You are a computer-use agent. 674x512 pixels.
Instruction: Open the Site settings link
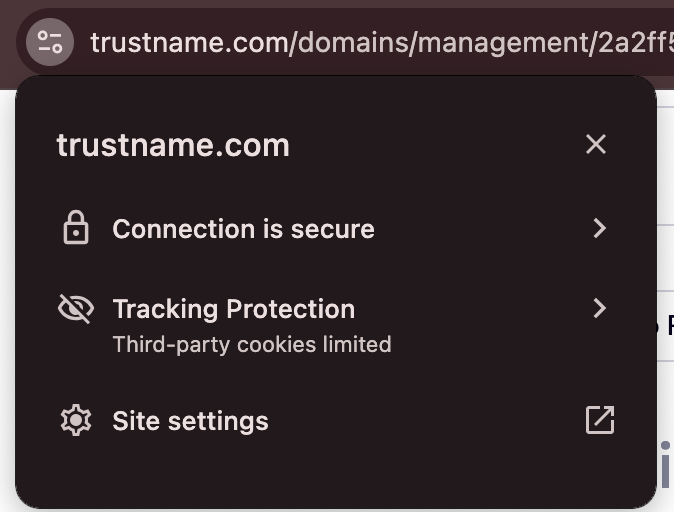tap(190, 421)
